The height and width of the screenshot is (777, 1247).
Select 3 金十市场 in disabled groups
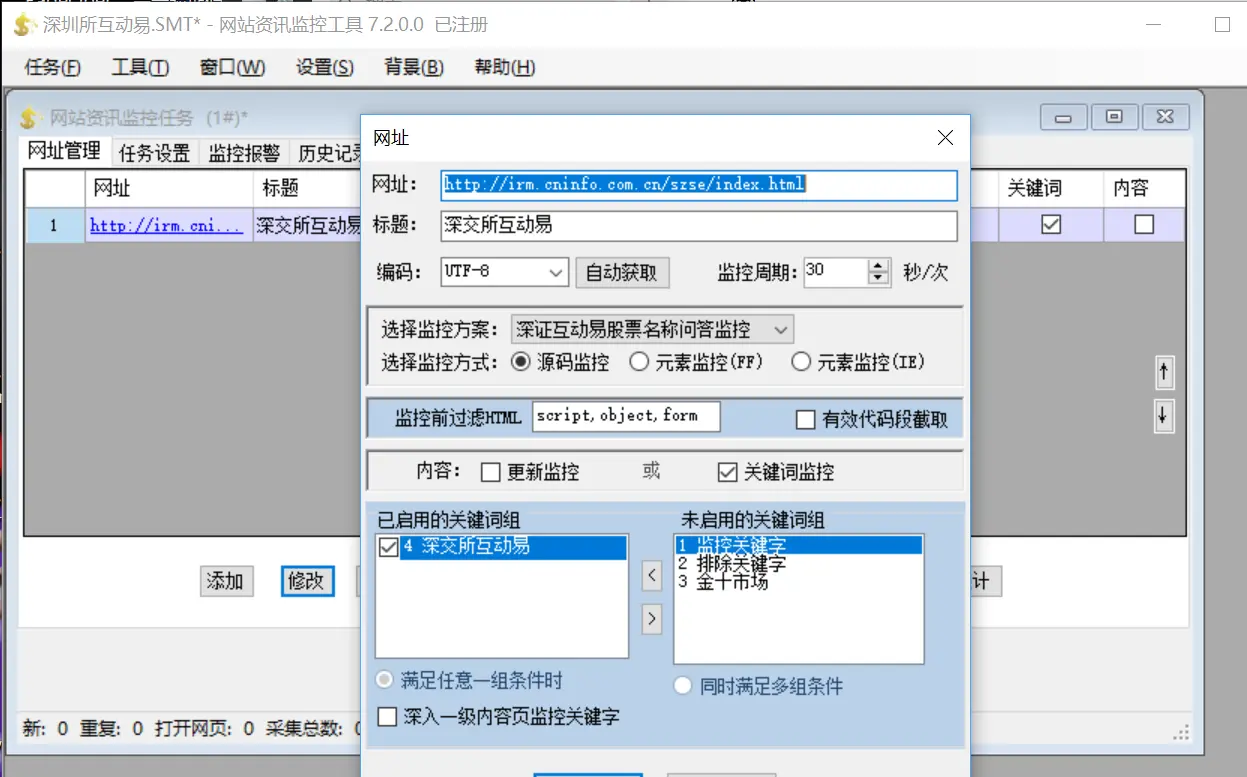click(x=798, y=582)
